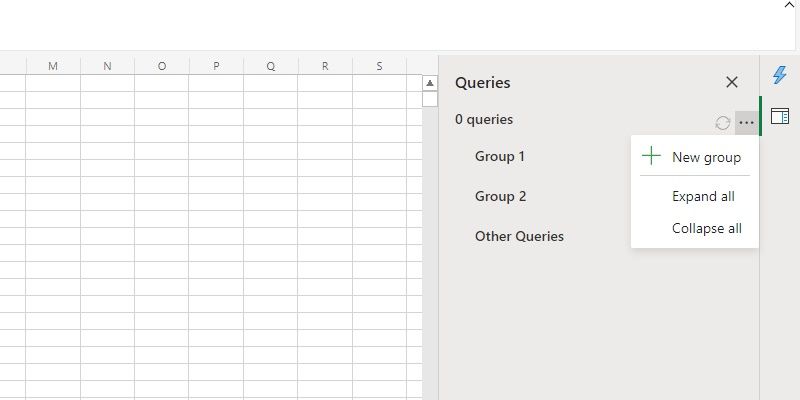Select the Other Queries group
The height and width of the screenshot is (400, 800).
[519, 236]
